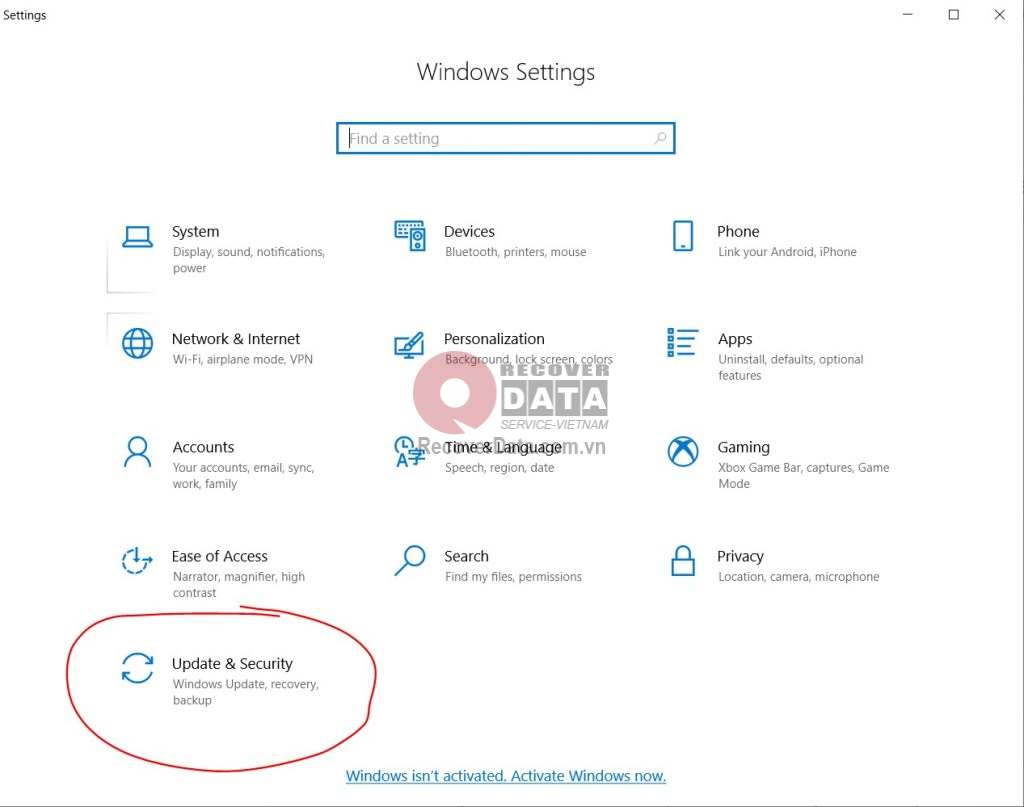Viewport: 1024px width, 807px height.
Task: Click the Devices keyboard and speaker icon
Action: tap(410, 236)
